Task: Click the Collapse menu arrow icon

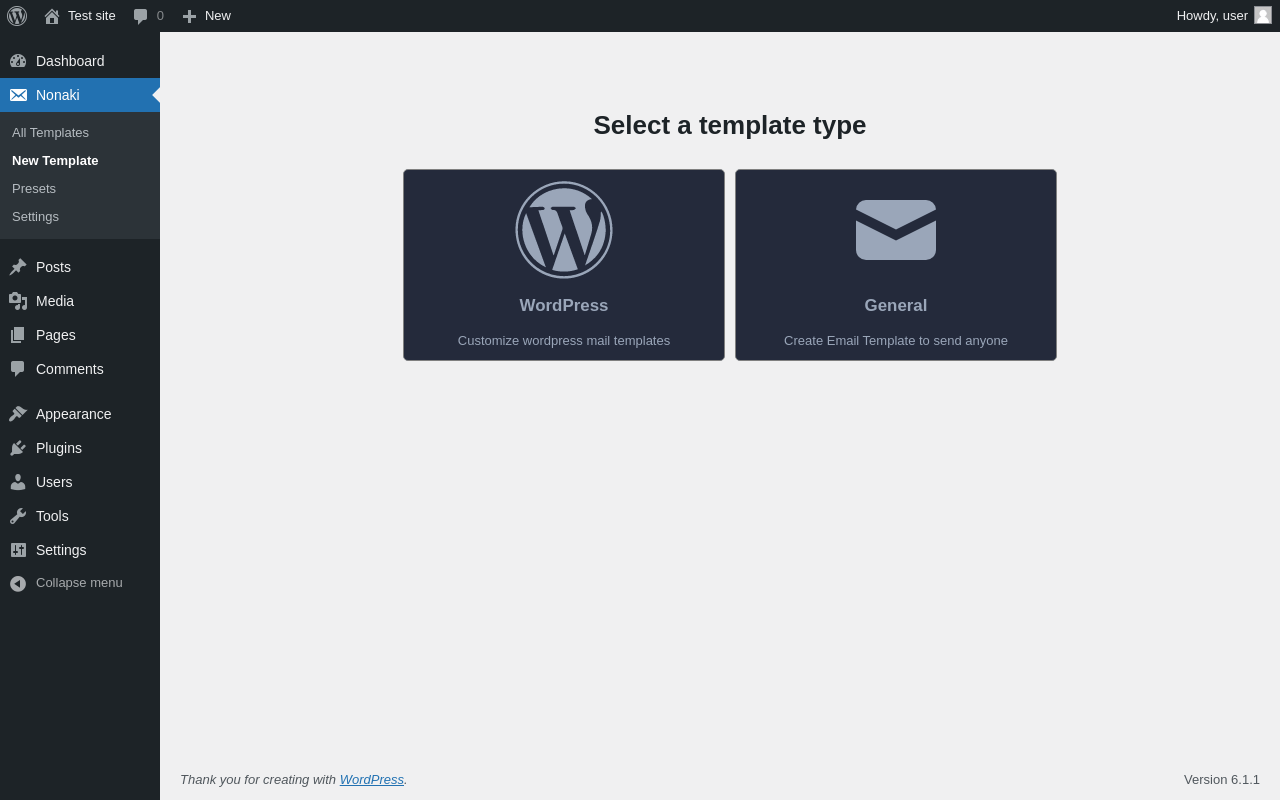Action: [x=18, y=583]
